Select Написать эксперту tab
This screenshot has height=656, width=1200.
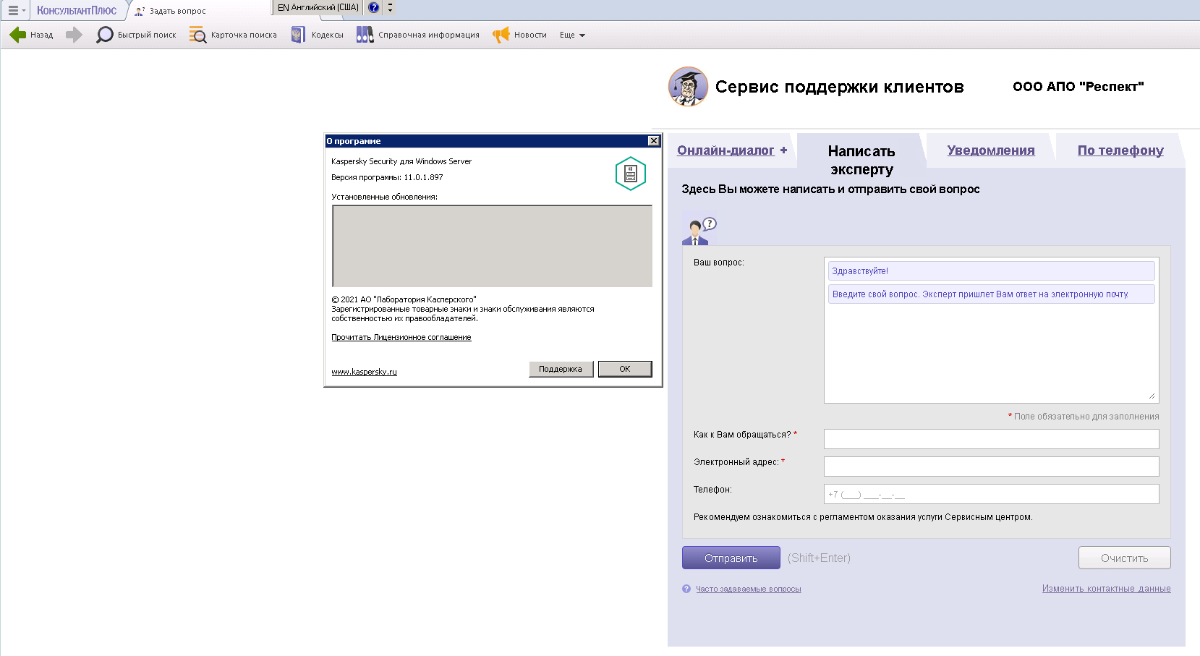861,159
